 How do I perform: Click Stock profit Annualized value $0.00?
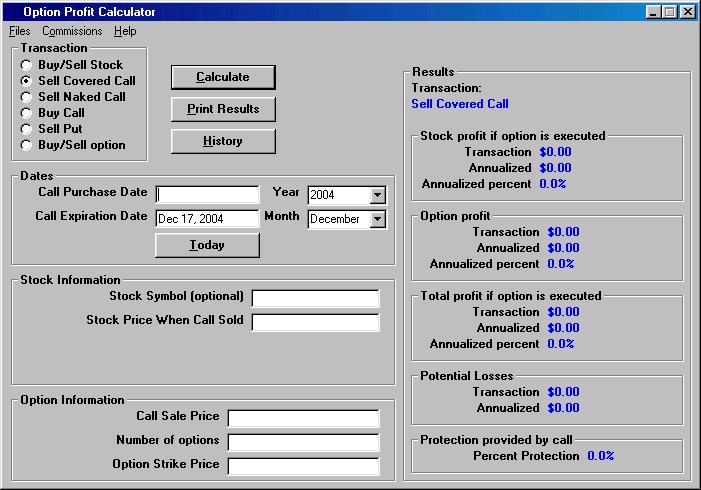[x=555, y=168]
